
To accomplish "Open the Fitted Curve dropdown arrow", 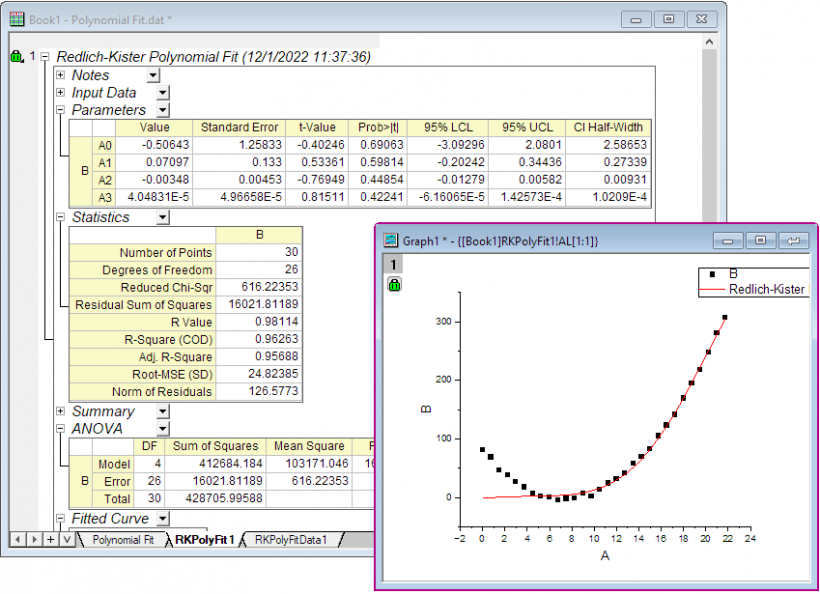I will pos(163,519).
